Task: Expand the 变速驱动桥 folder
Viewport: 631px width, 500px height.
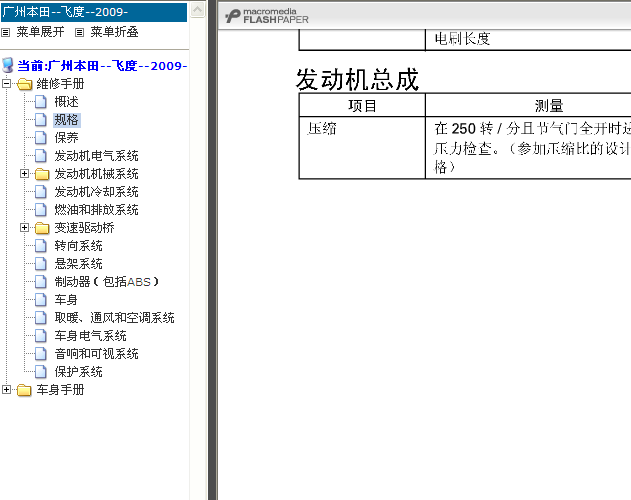Action: (x=25, y=227)
